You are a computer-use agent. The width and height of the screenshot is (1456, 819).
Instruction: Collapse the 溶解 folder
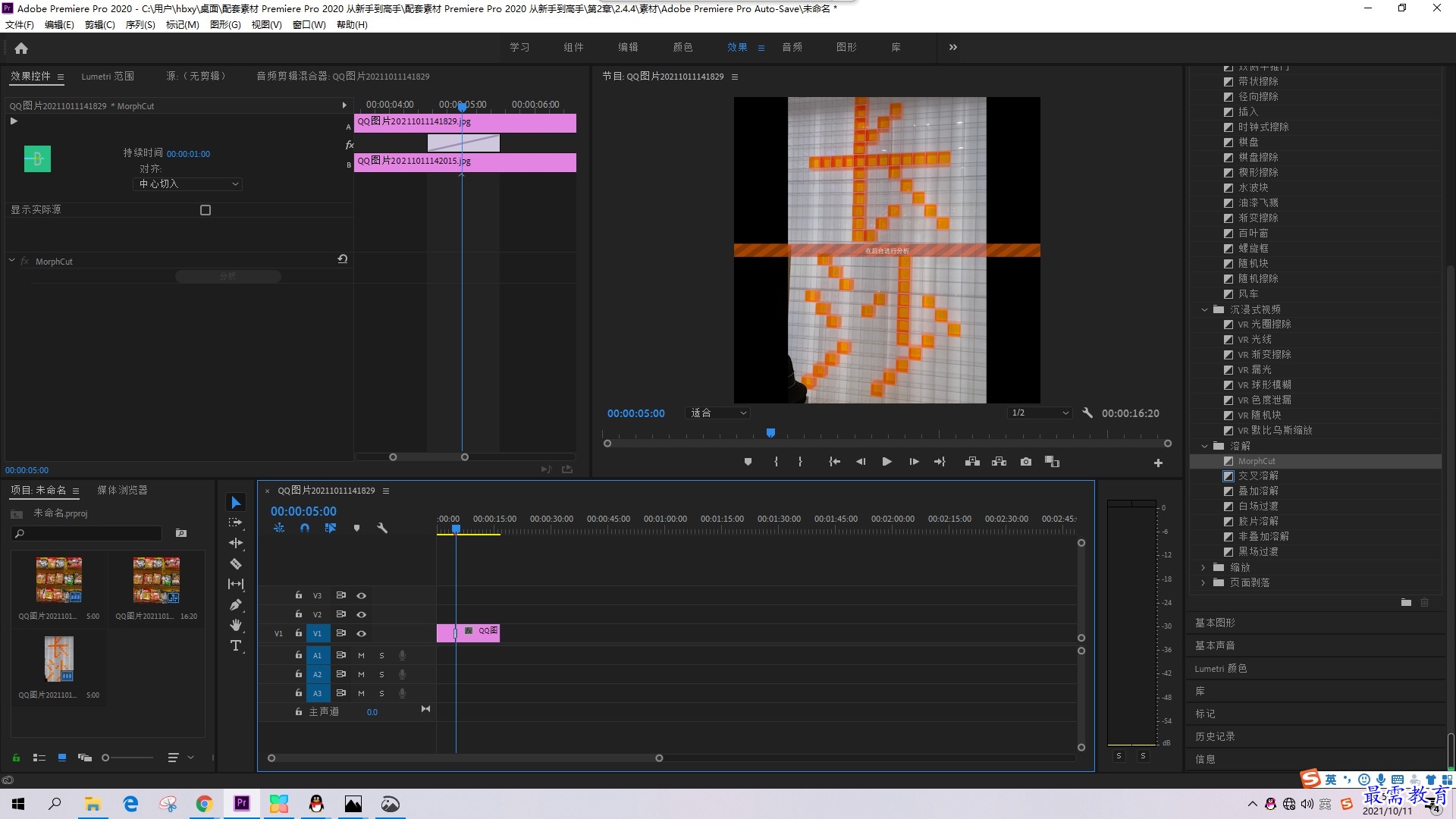(x=1204, y=446)
